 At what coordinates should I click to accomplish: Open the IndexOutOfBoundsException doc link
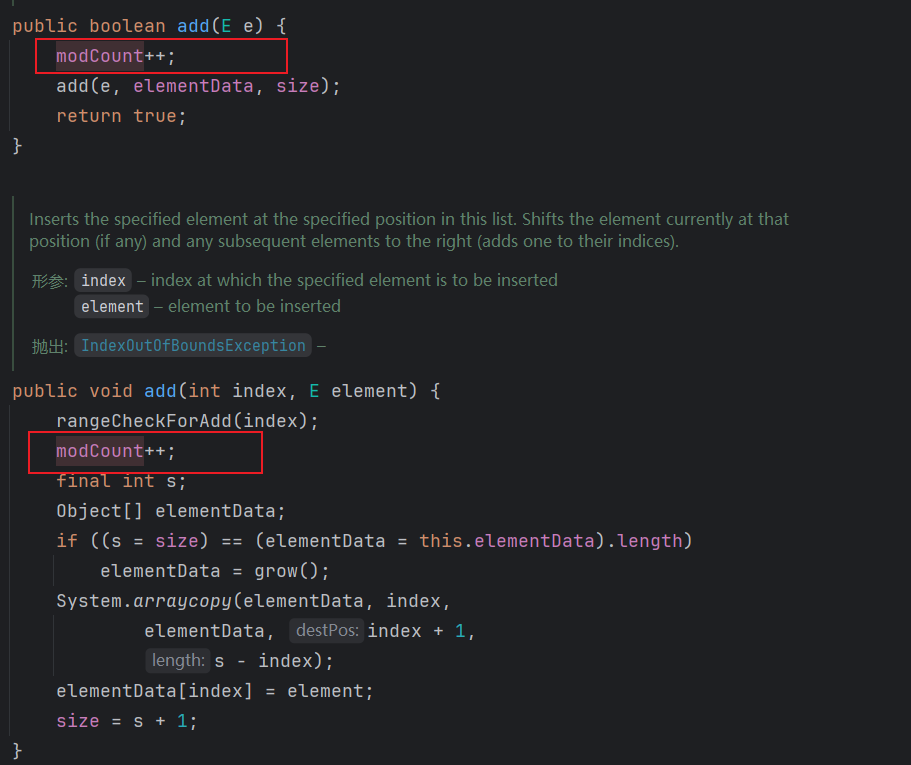(193, 346)
